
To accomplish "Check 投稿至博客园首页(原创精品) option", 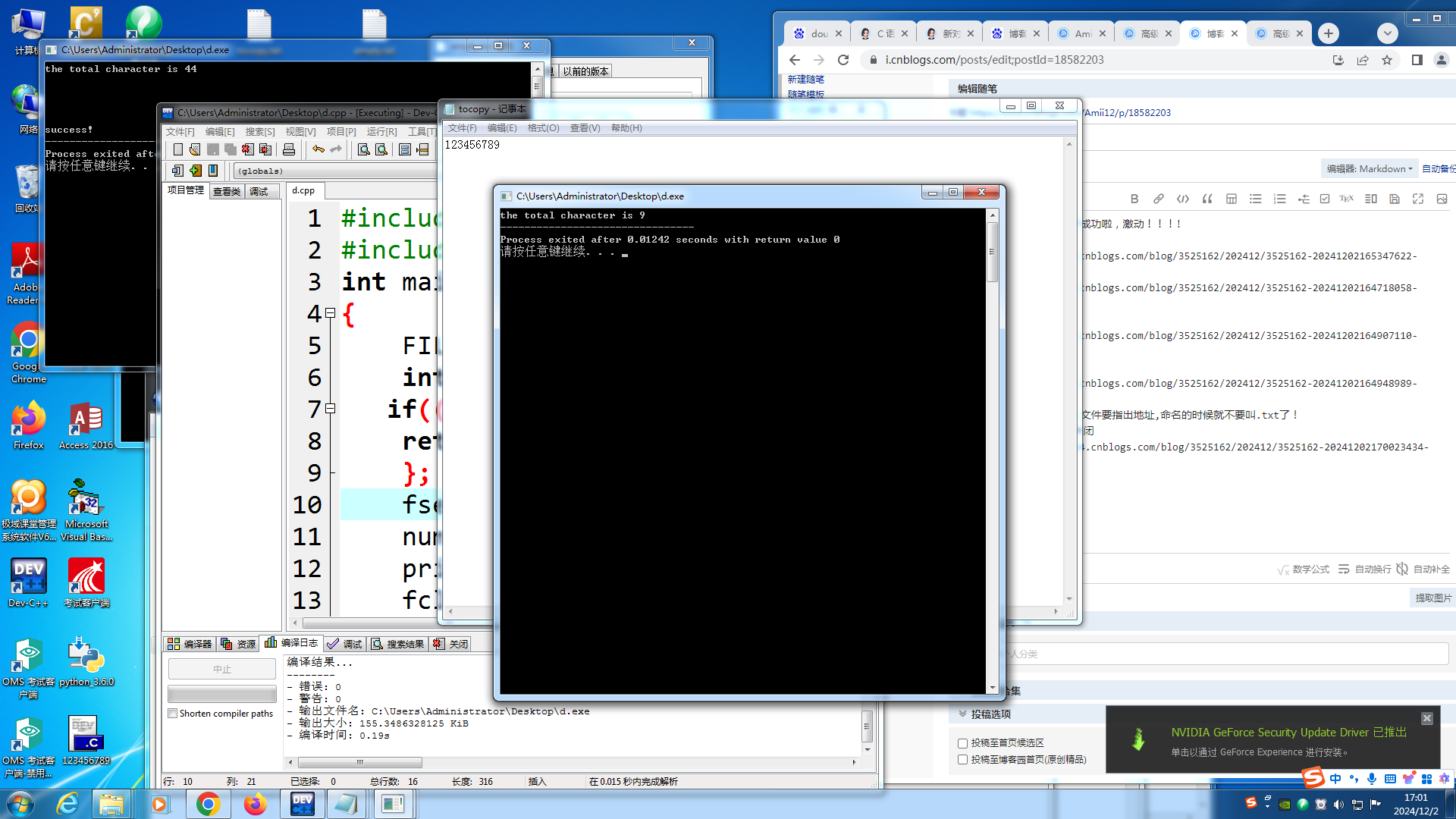I will 962,759.
